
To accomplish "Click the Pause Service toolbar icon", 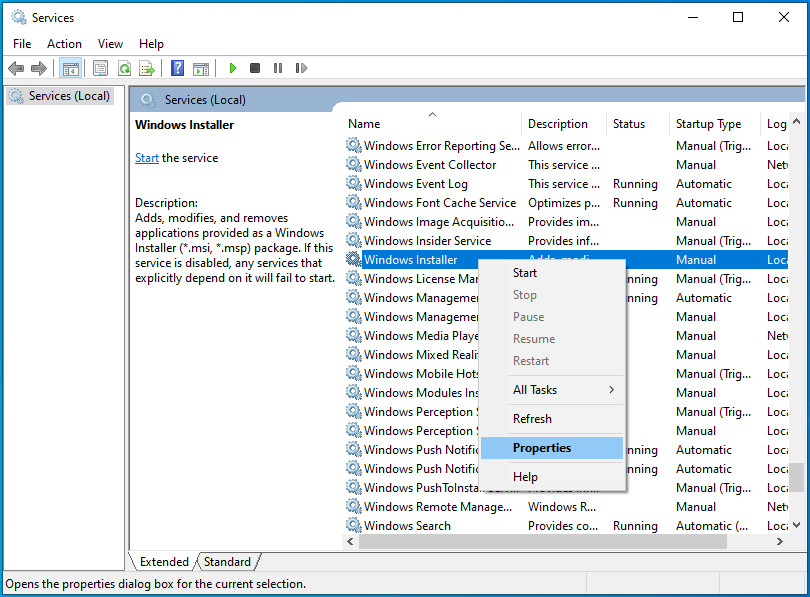I will (x=277, y=69).
